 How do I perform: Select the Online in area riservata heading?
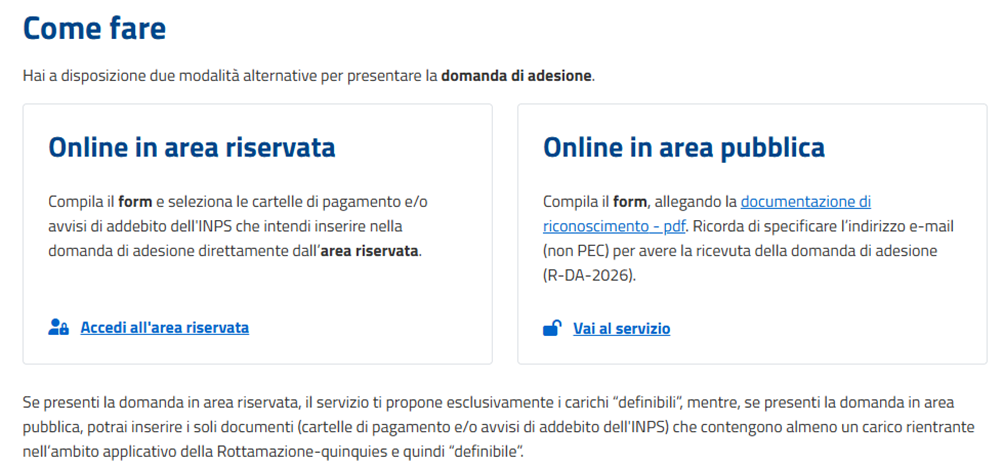pyautogui.click(x=192, y=148)
